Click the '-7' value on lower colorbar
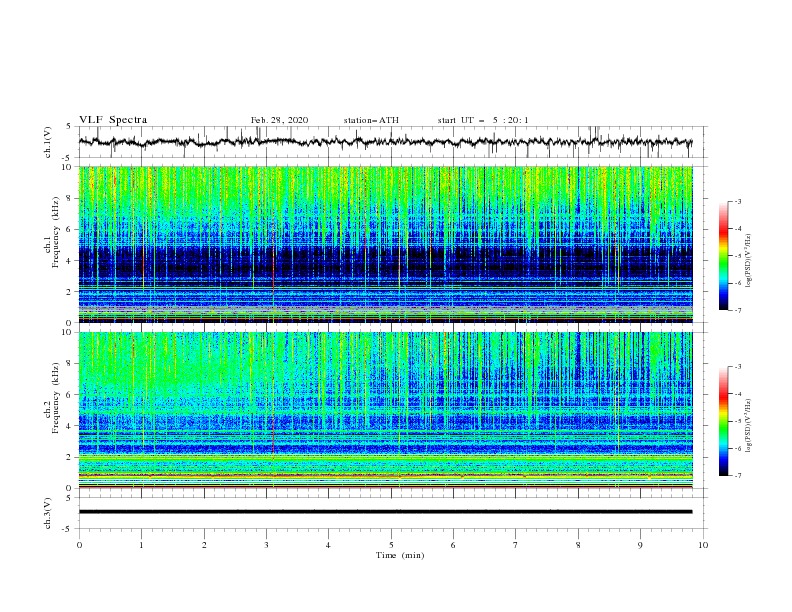Image resolution: width=792 pixels, height=612 pixels. point(737,475)
